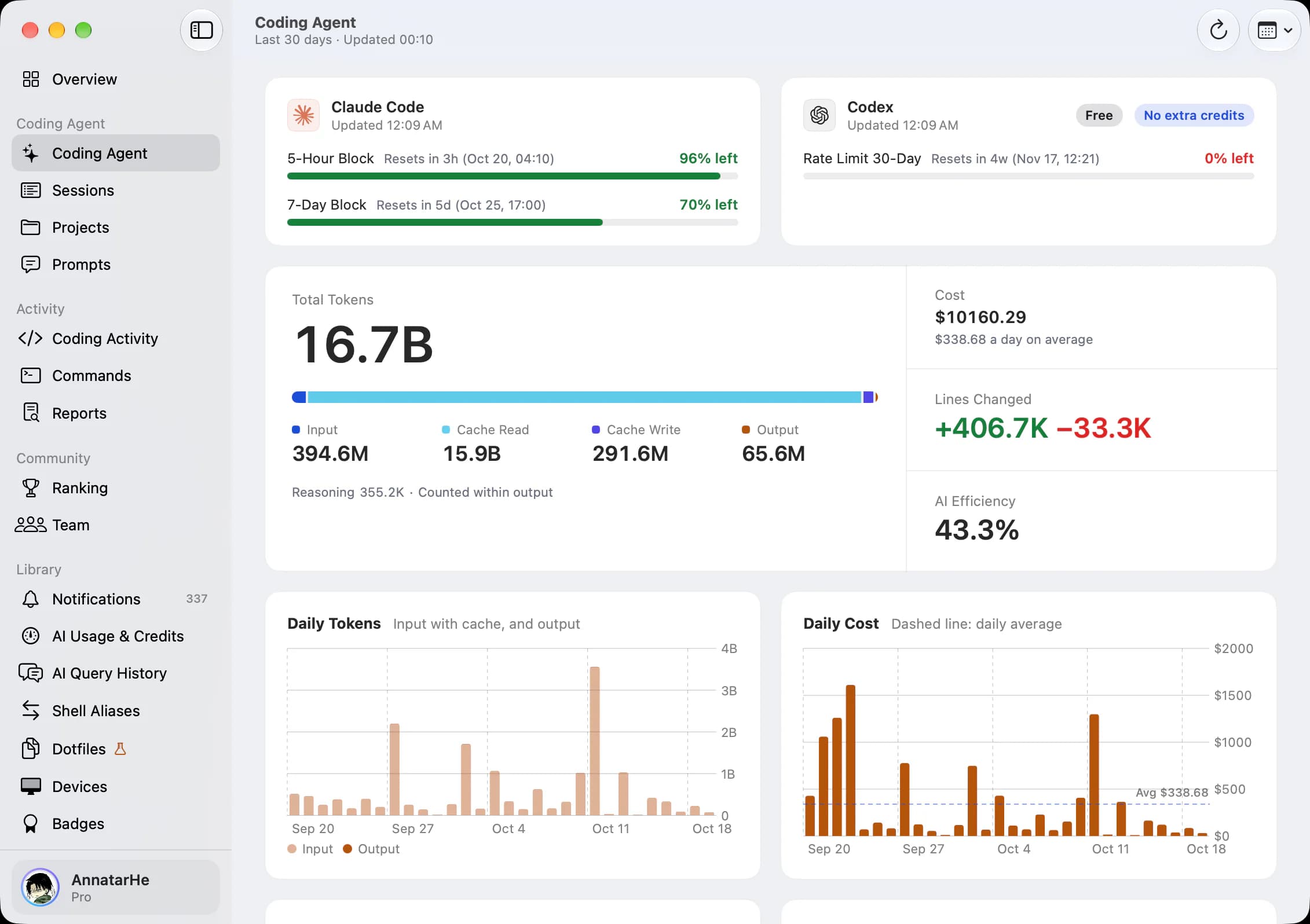Screen dimensions: 1310x924
Task: Open the calendar date range dropdown
Action: 1274,30
